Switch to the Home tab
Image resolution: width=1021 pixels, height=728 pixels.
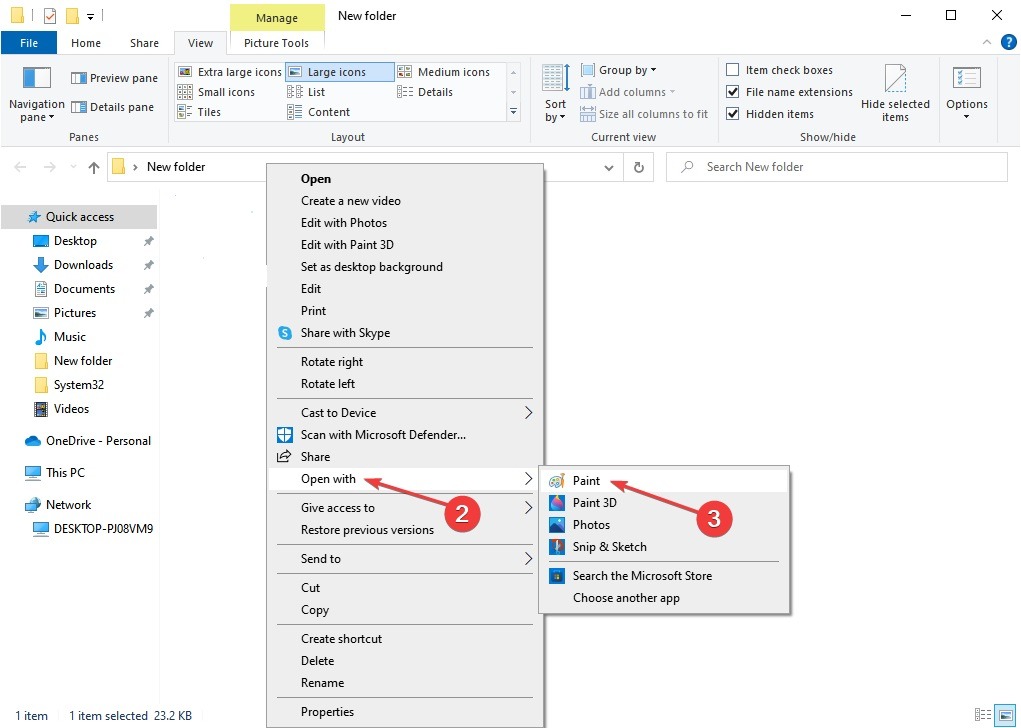(86, 43)
